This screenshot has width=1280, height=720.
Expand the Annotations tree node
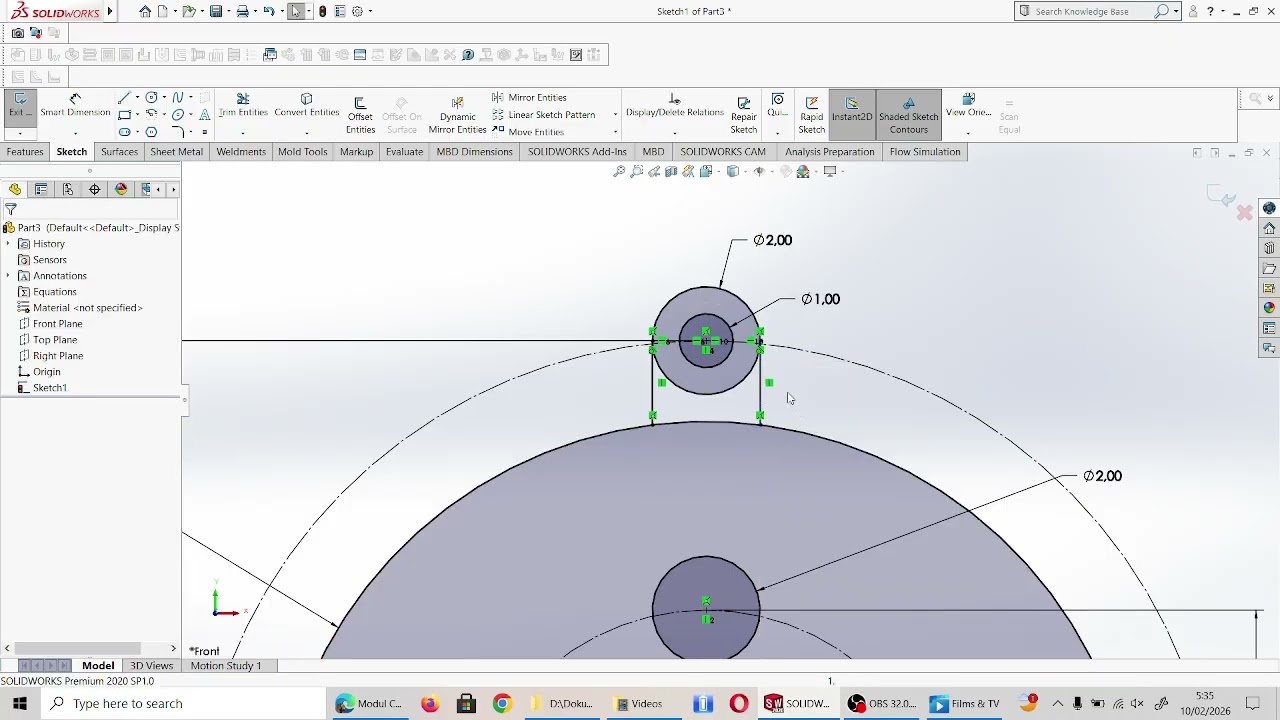coord(8,276)
